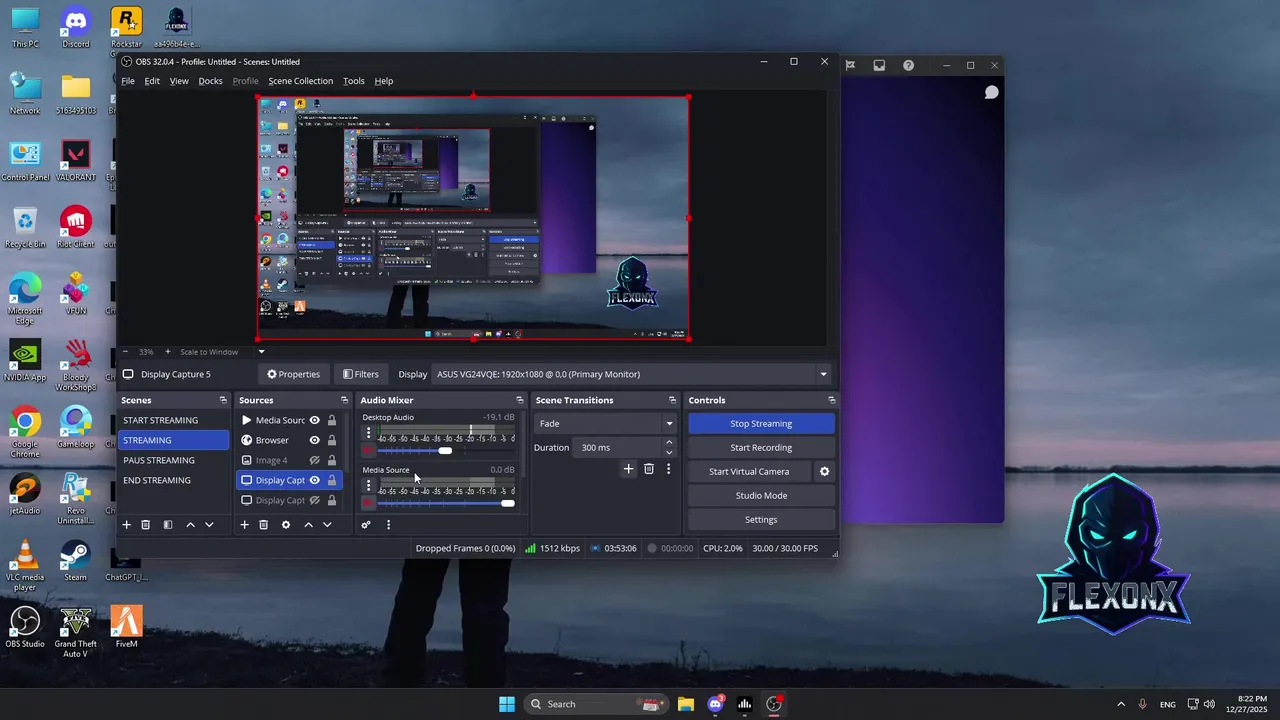Open the Fade transition dropdown

click(605, 424)
